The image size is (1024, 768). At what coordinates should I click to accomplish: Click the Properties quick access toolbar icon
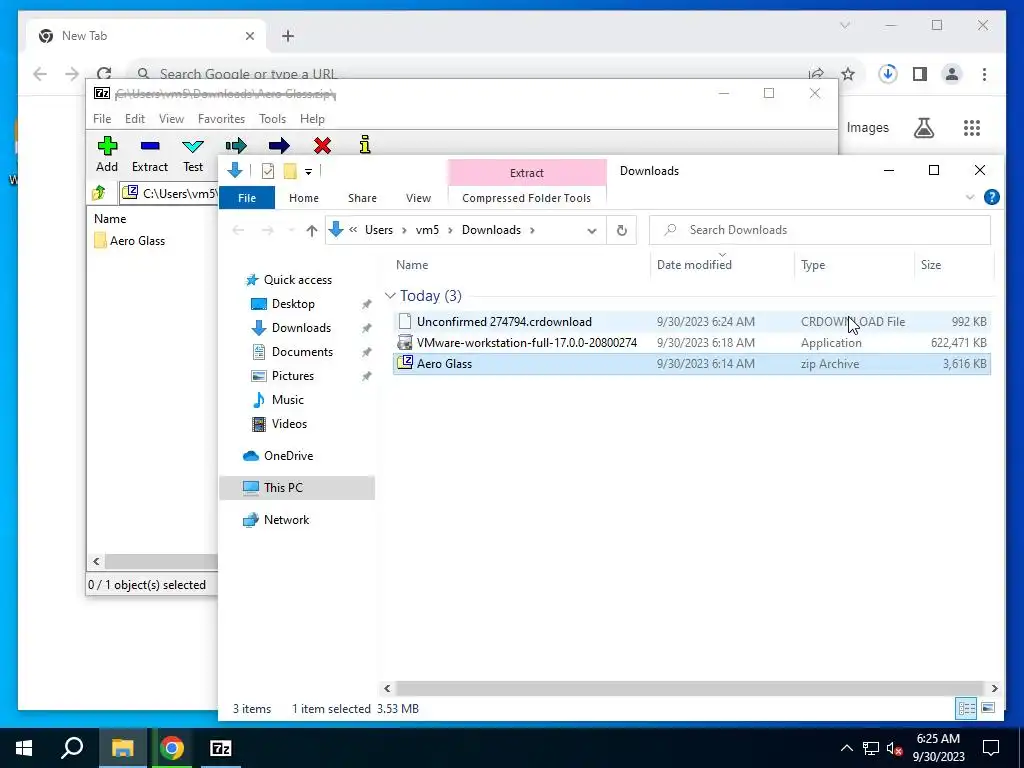[268, 171]
